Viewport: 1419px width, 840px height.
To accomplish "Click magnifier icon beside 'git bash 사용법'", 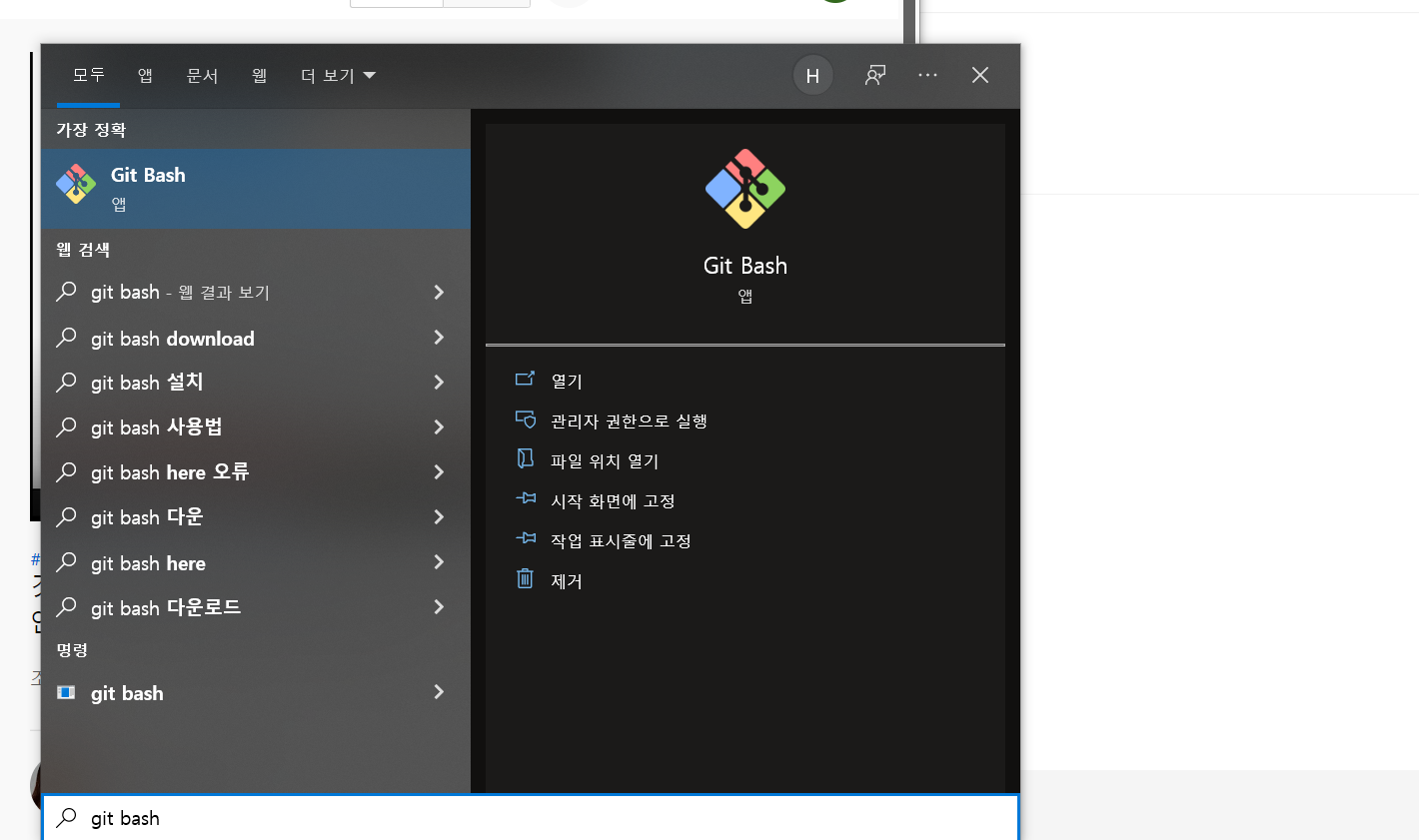I will 66,426.
